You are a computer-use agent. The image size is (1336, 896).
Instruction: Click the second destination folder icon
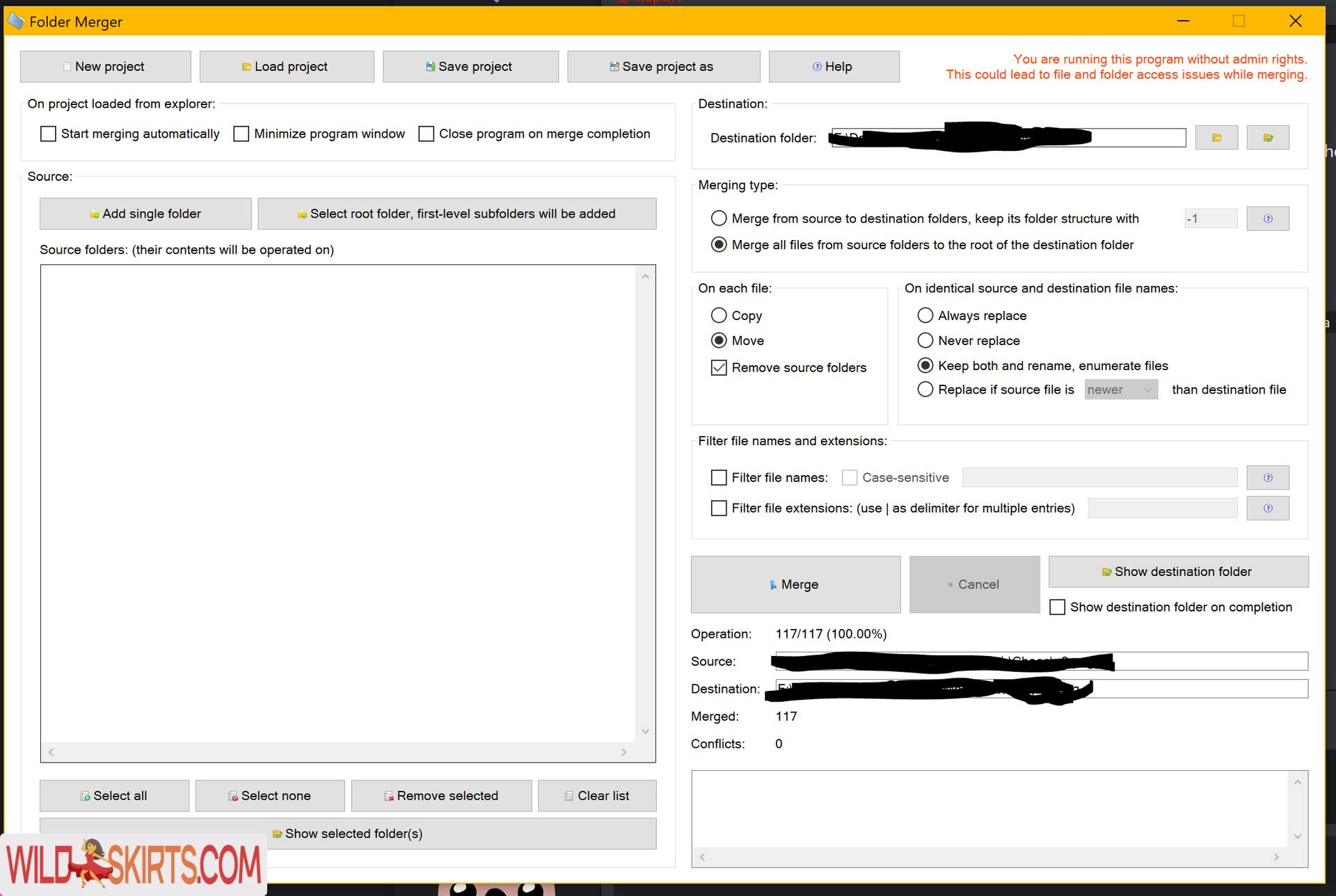click(x=1268, y=138)
